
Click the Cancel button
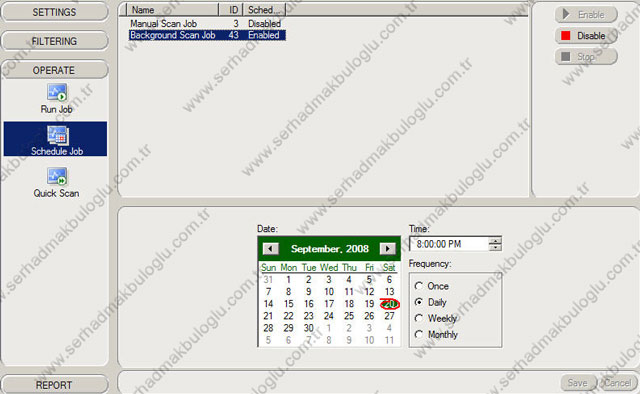(617, 383)
